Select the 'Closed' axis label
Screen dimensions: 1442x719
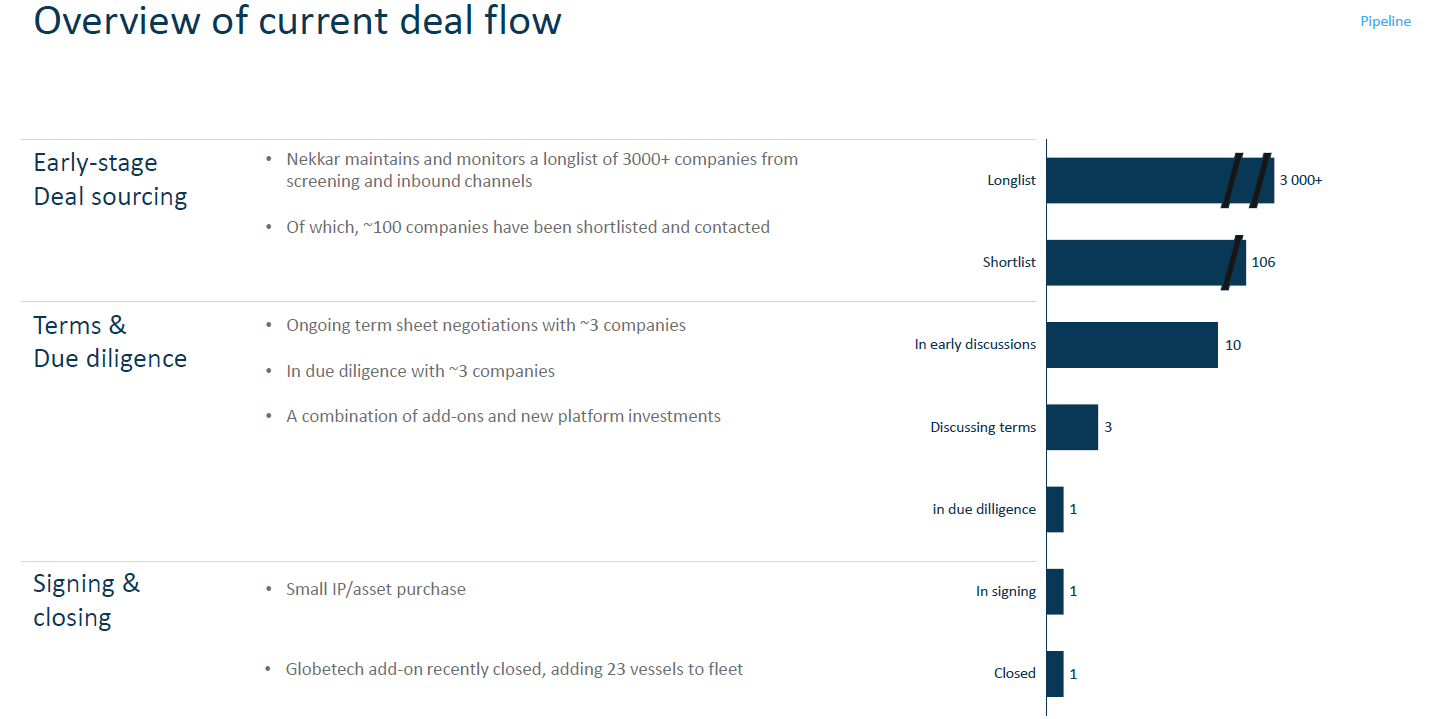(x=1014, y=673)
